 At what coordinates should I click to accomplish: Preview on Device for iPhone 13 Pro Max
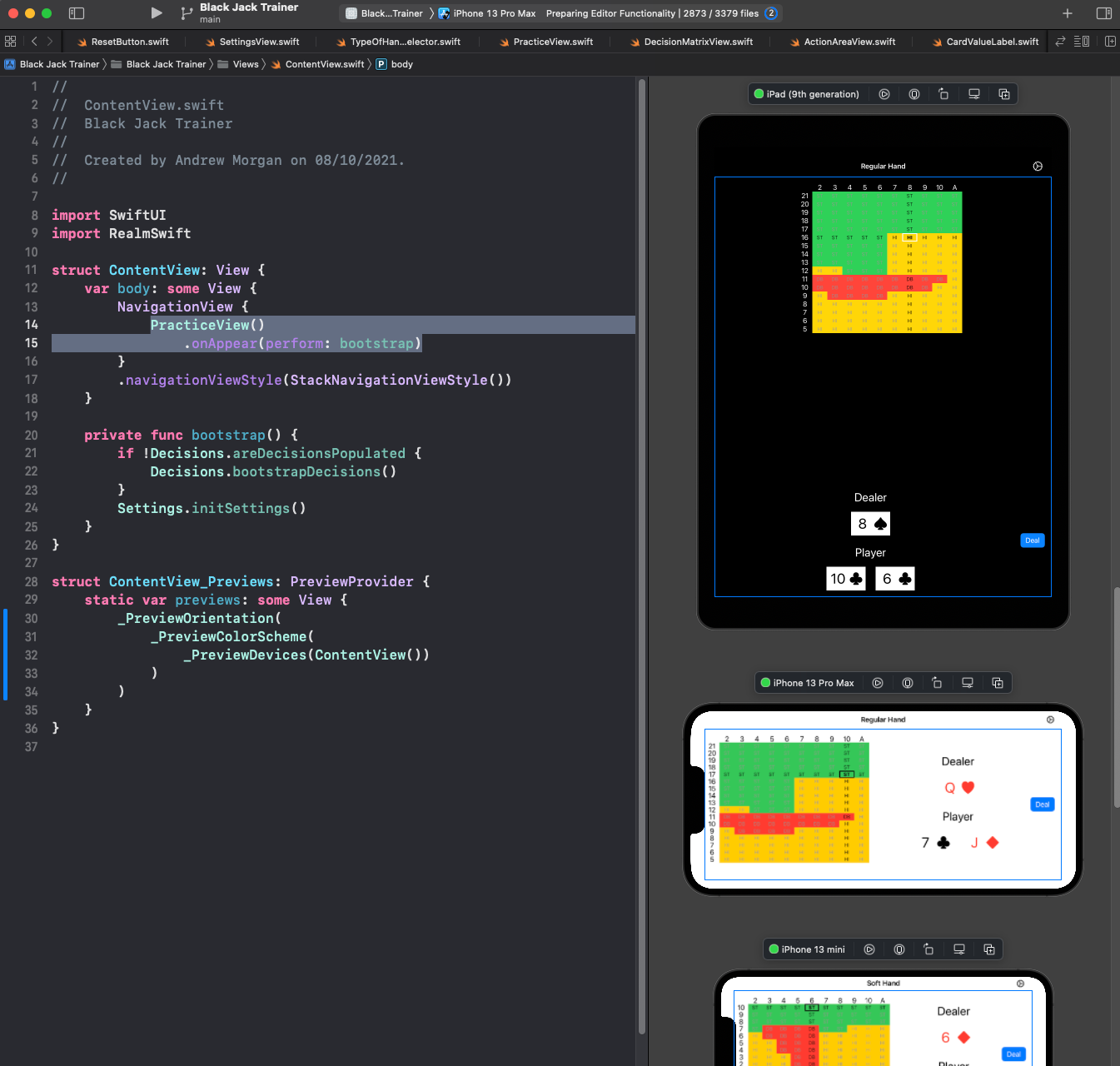click(908, 683)
